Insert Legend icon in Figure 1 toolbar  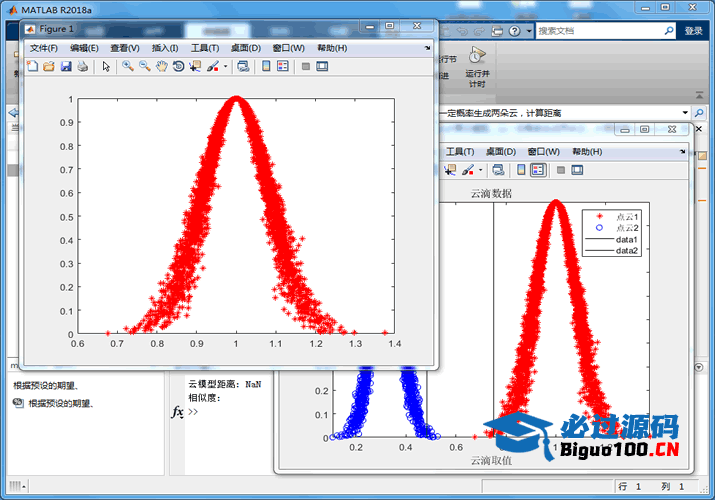pyautogui.click(x=283, y=67)
